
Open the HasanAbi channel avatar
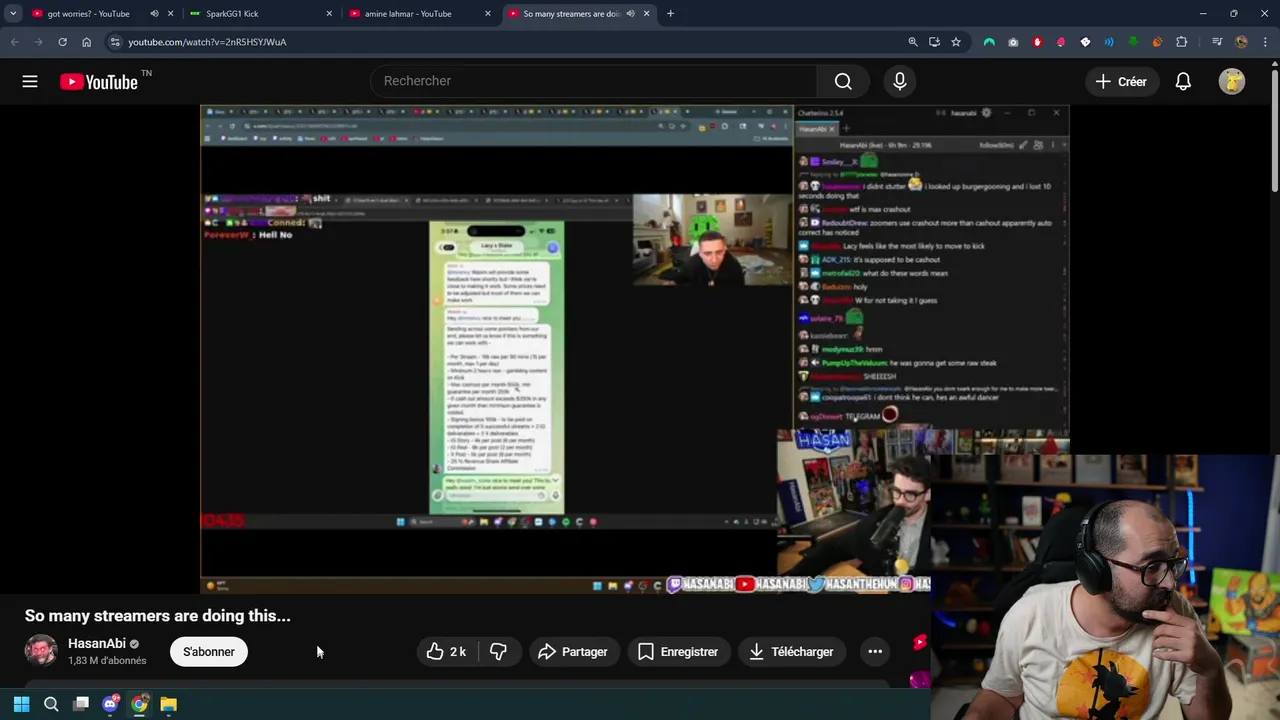41,651
